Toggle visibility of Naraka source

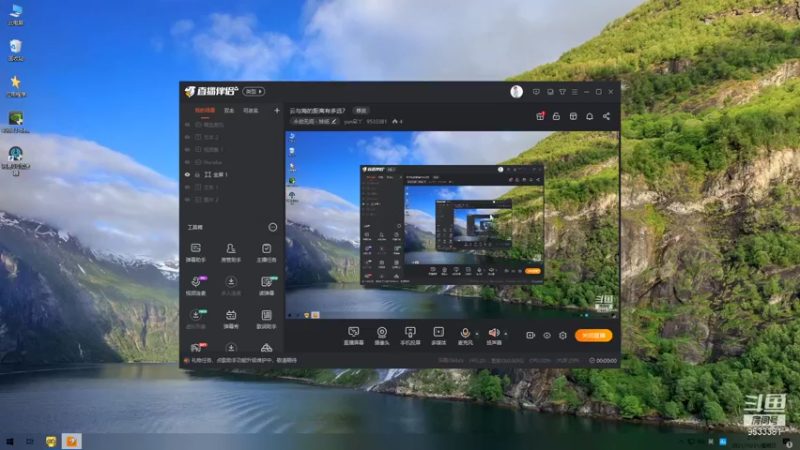coord(187,162)
